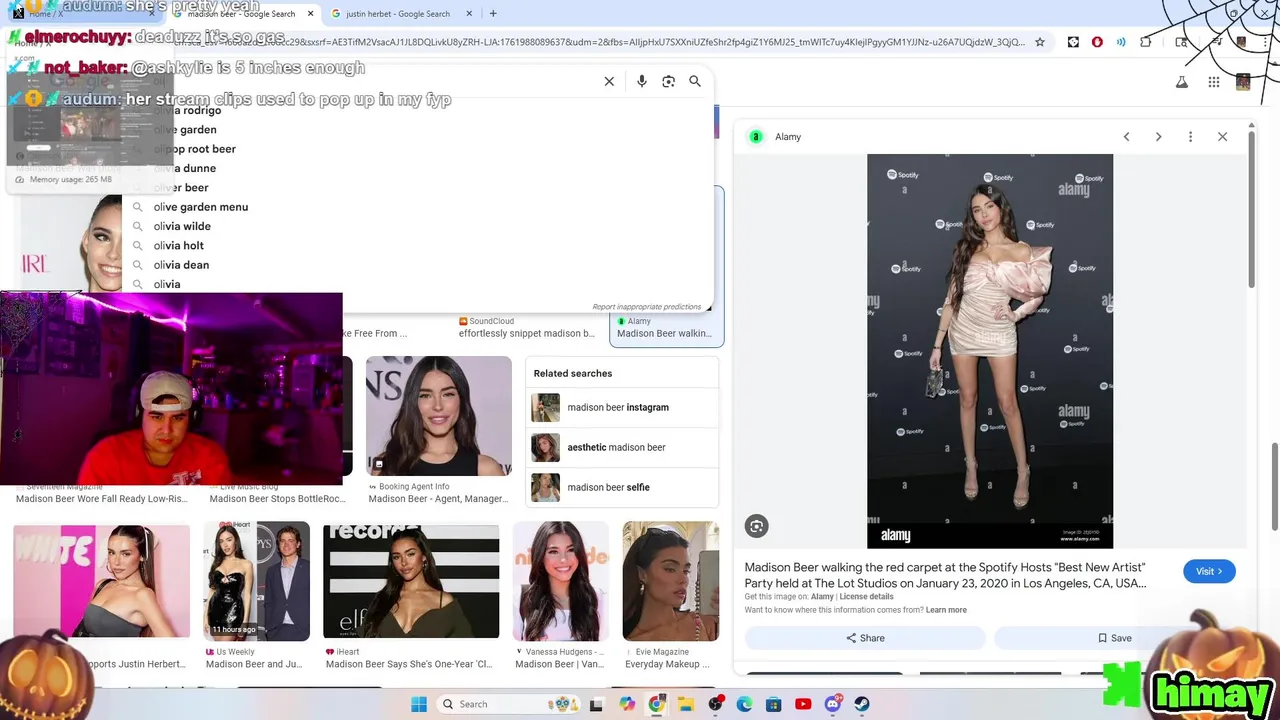Viewport: 1280px width, 720px height.
Task: Open the image panel more options
Action: tap(1190, 137)
